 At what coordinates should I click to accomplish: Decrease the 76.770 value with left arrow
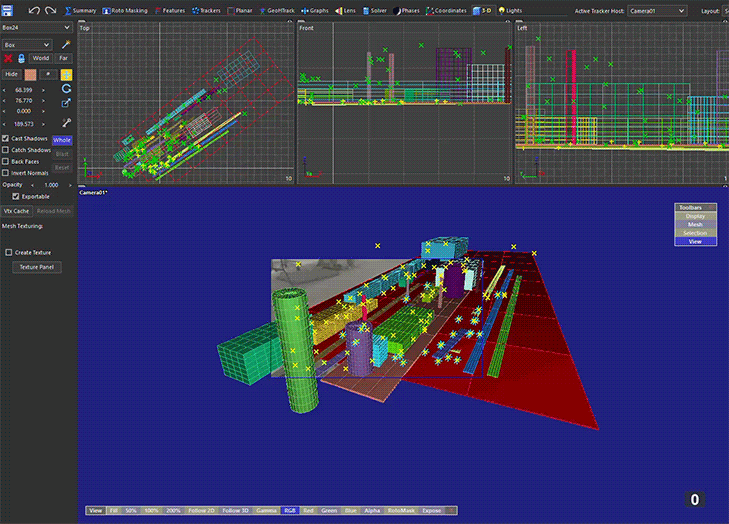4,100
